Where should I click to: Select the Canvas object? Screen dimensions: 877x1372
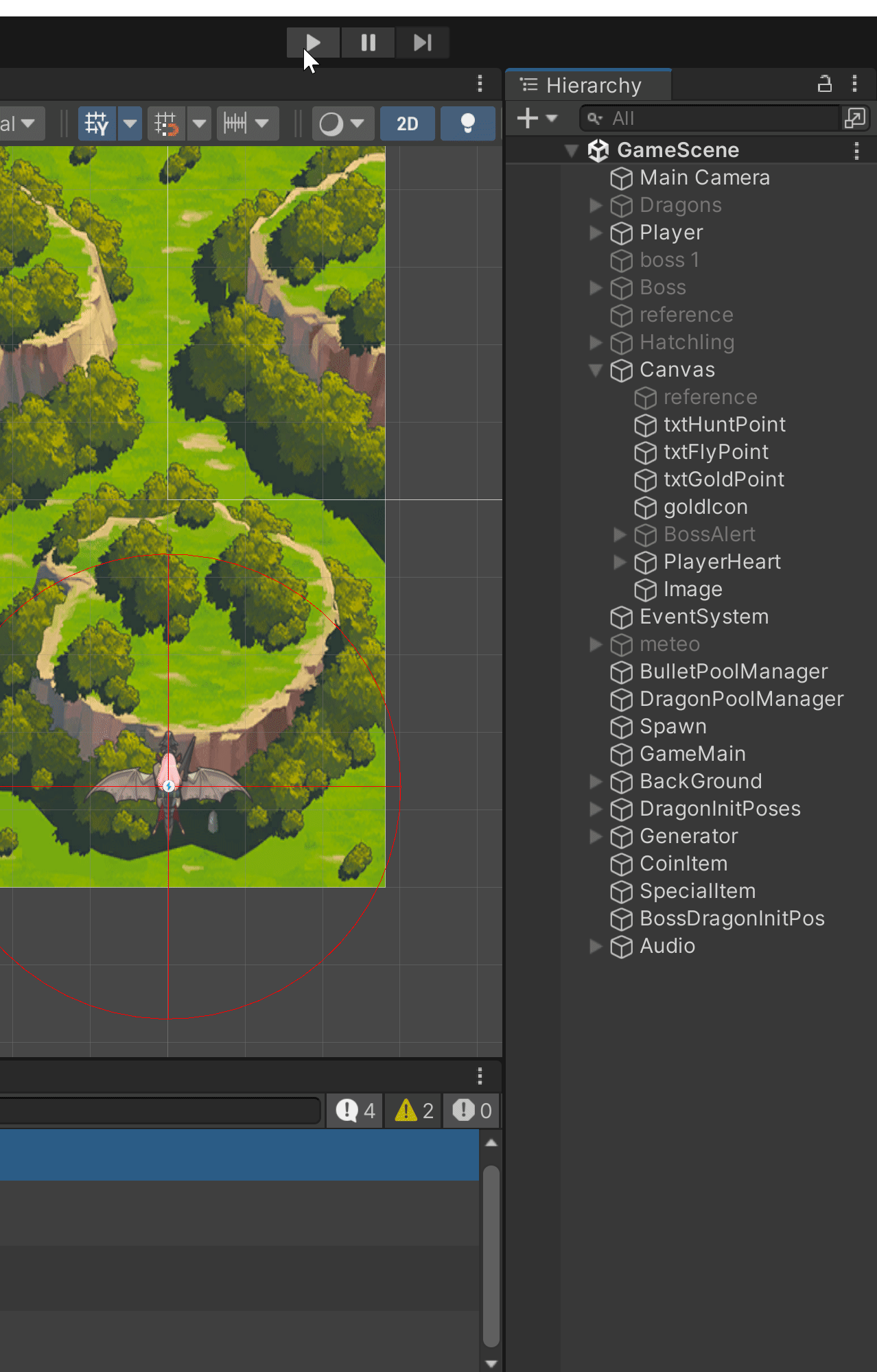pos(677,370)
